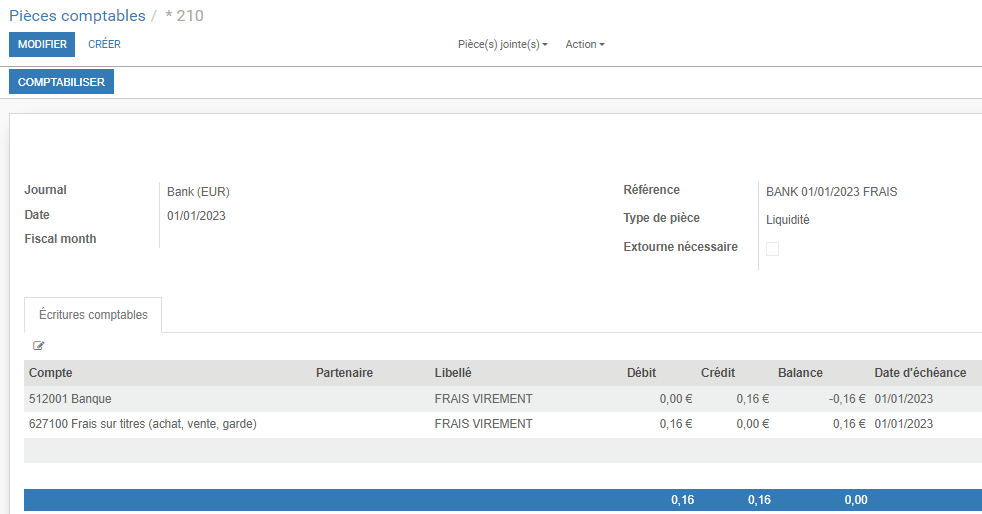Image resolution: width=982 pixels, height=514 pixels.
Task: Sort by the Libellé column header
Action: point(453,373)
